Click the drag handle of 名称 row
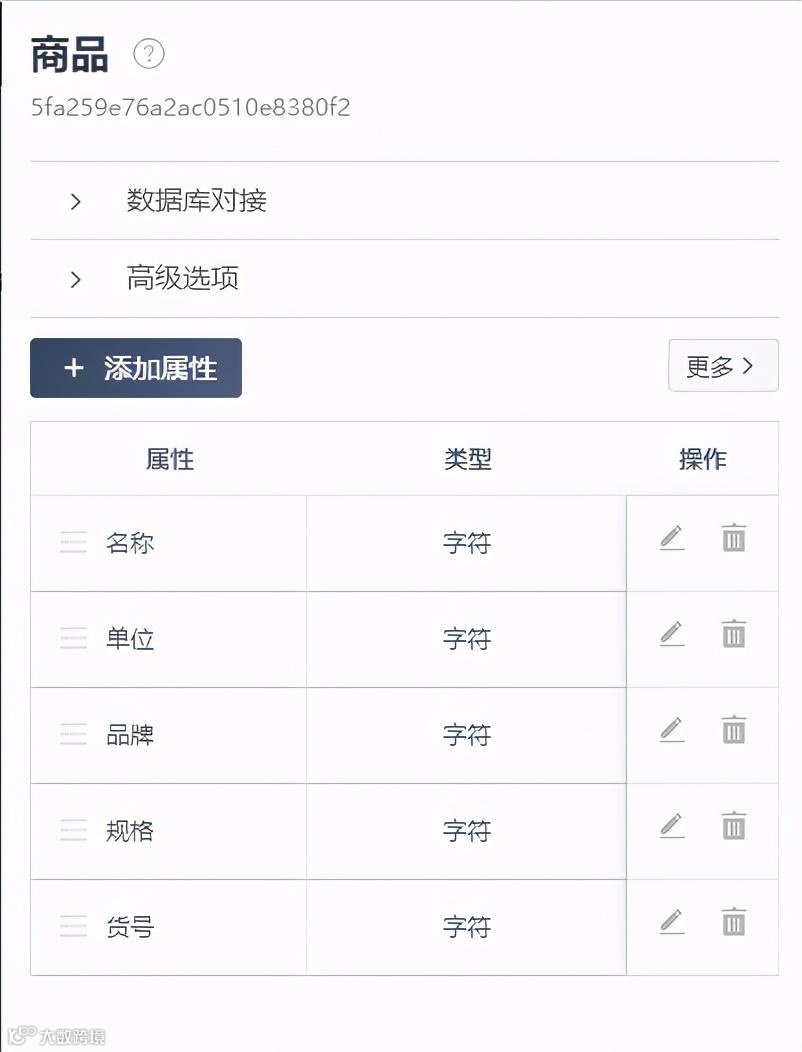Image resolution: width=802 pixels, height=1052 pixels. 73,543
